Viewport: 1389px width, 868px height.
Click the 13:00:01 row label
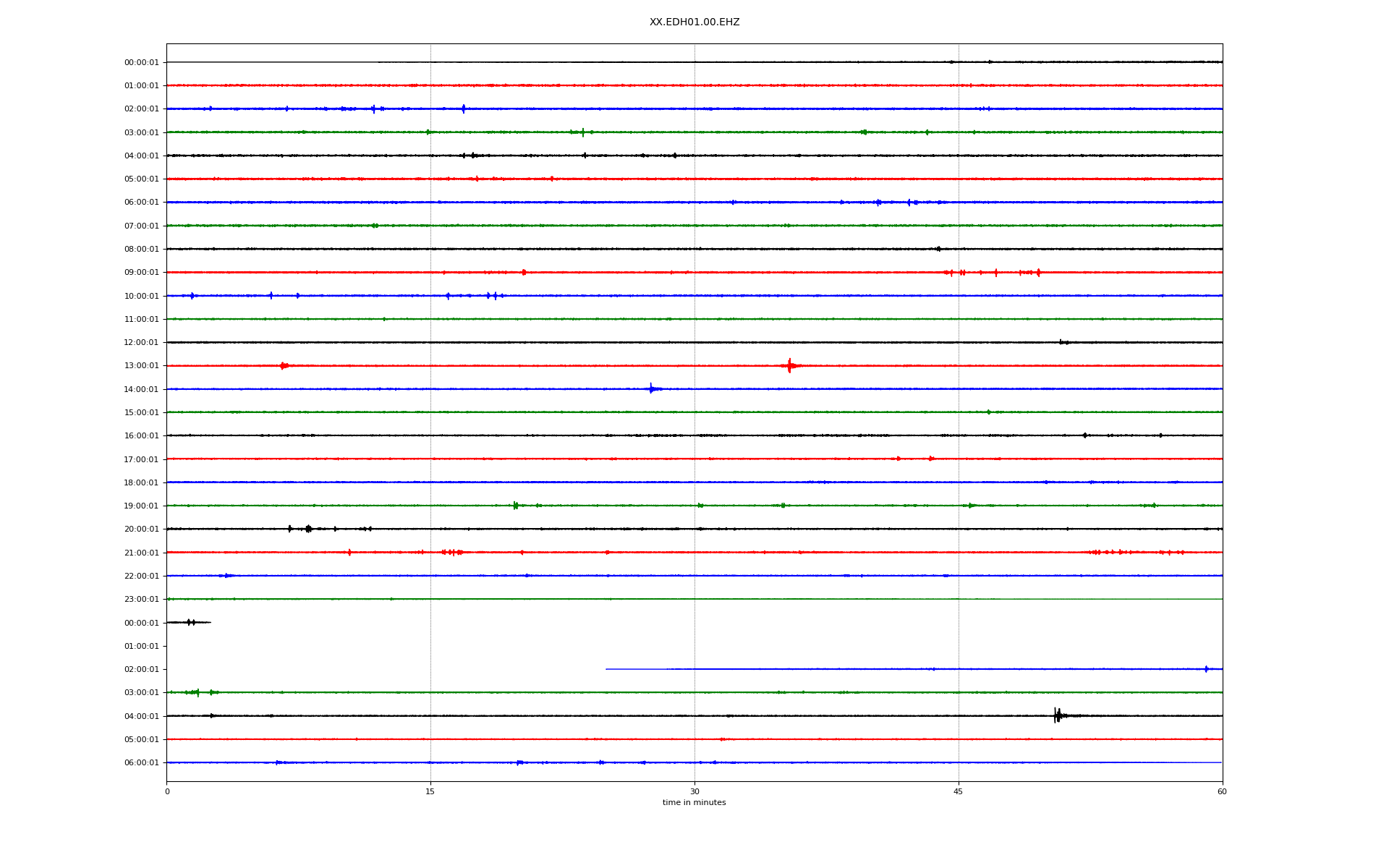[141, 366]
